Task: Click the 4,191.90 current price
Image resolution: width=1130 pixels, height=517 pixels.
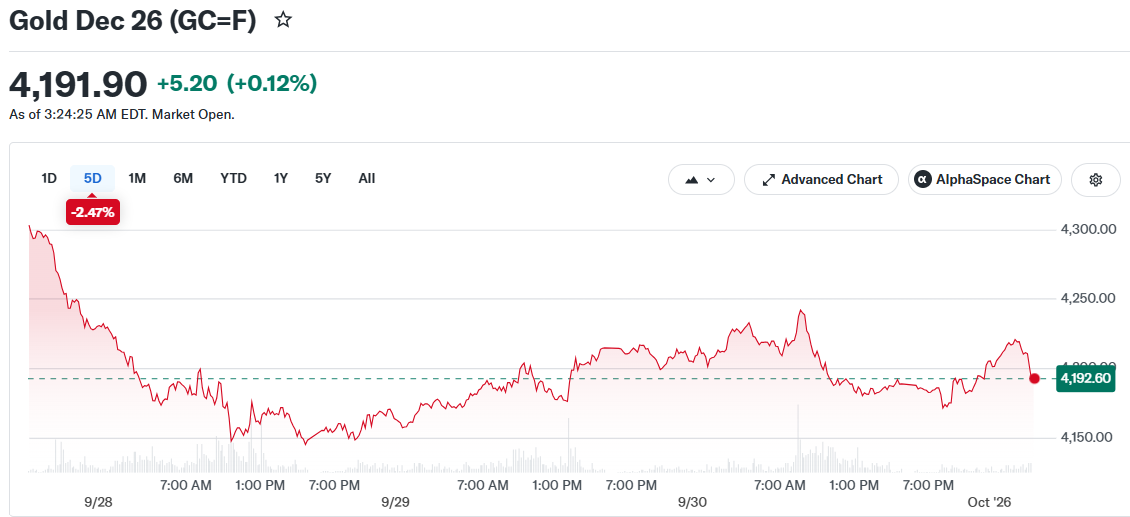Action: [78, 84]
